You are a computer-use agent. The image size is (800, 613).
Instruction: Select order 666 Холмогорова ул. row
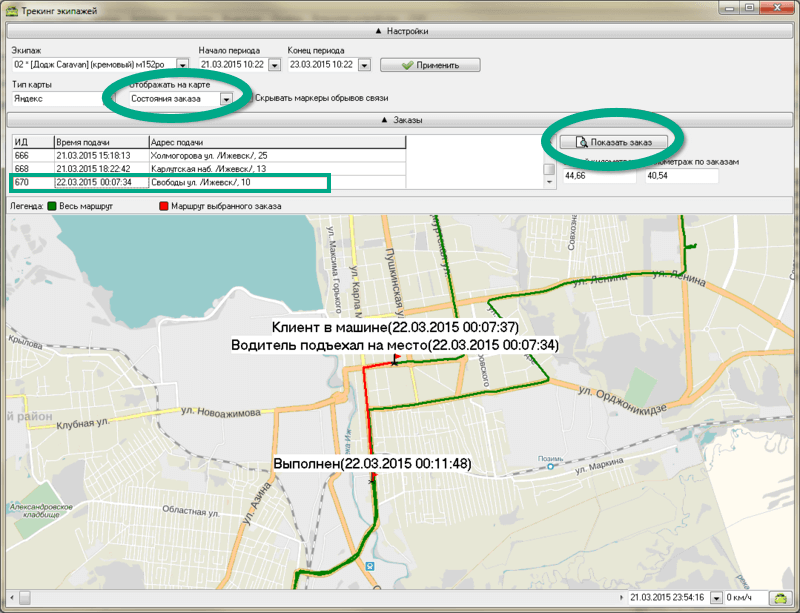pos(208,155)
